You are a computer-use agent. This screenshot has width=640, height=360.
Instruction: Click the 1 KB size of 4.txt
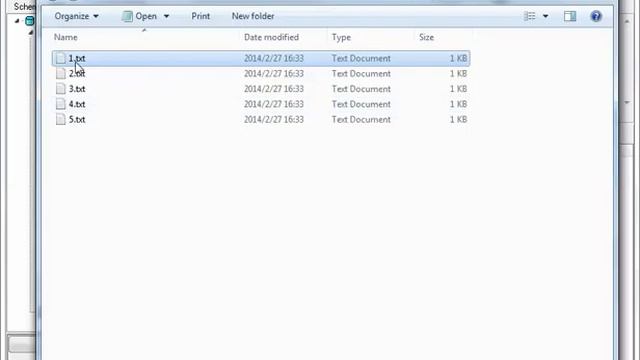tap(458, 104)
